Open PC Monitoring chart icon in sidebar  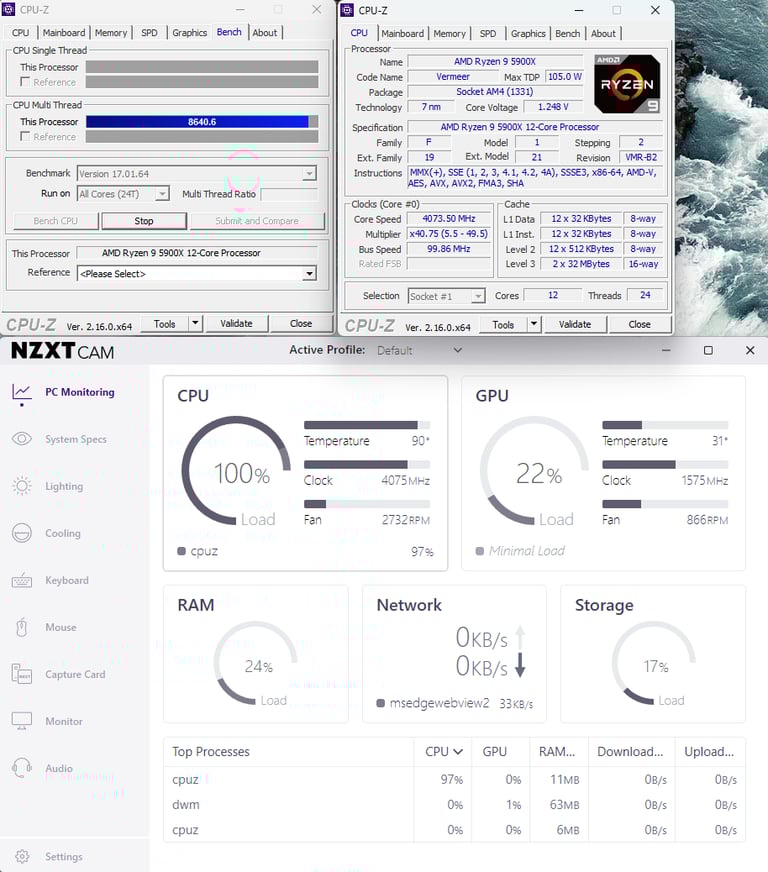pyautogui.click(x=22, y=393)
